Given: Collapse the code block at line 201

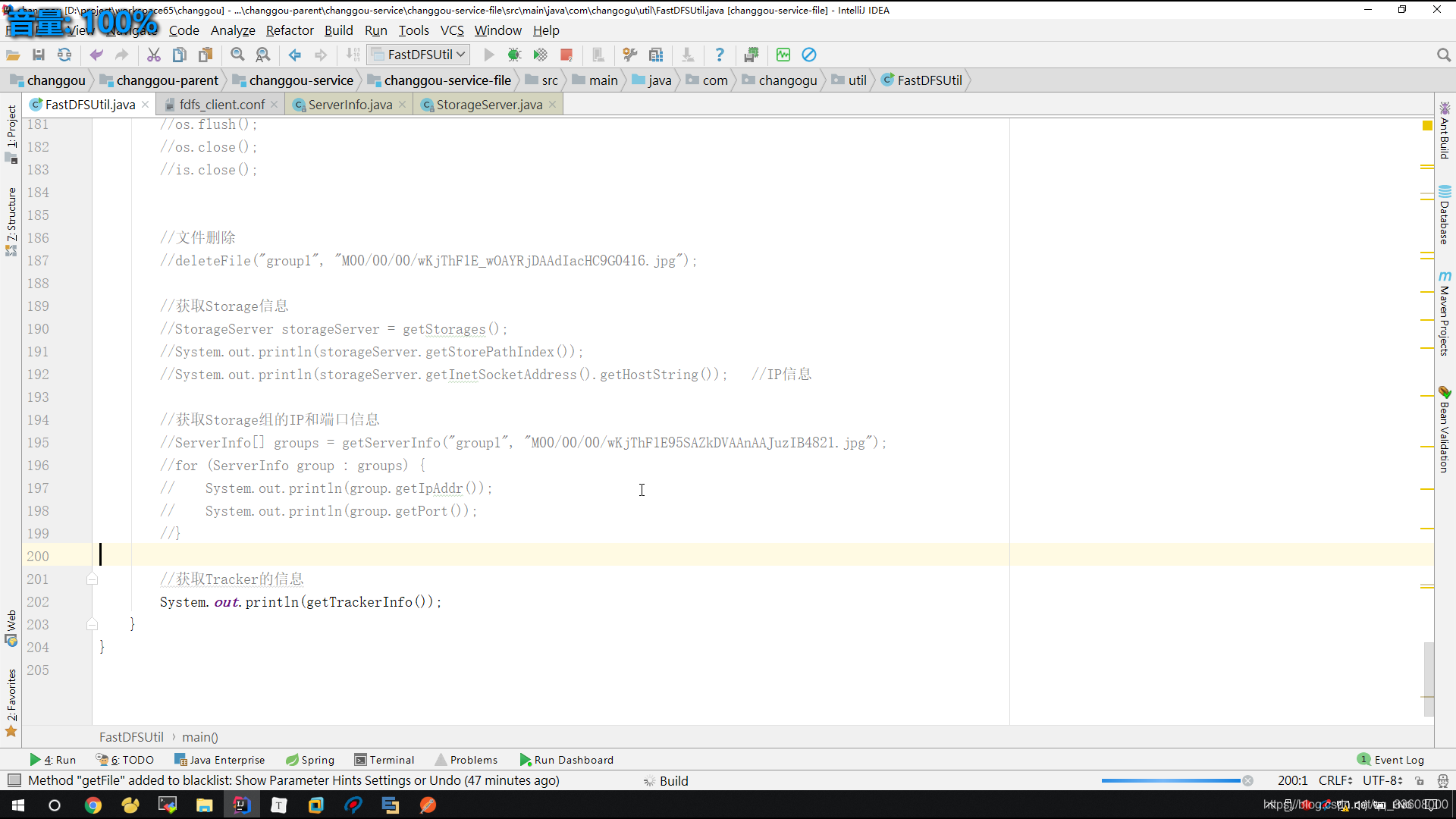Looking at the screenshot, I should point(92,579).
